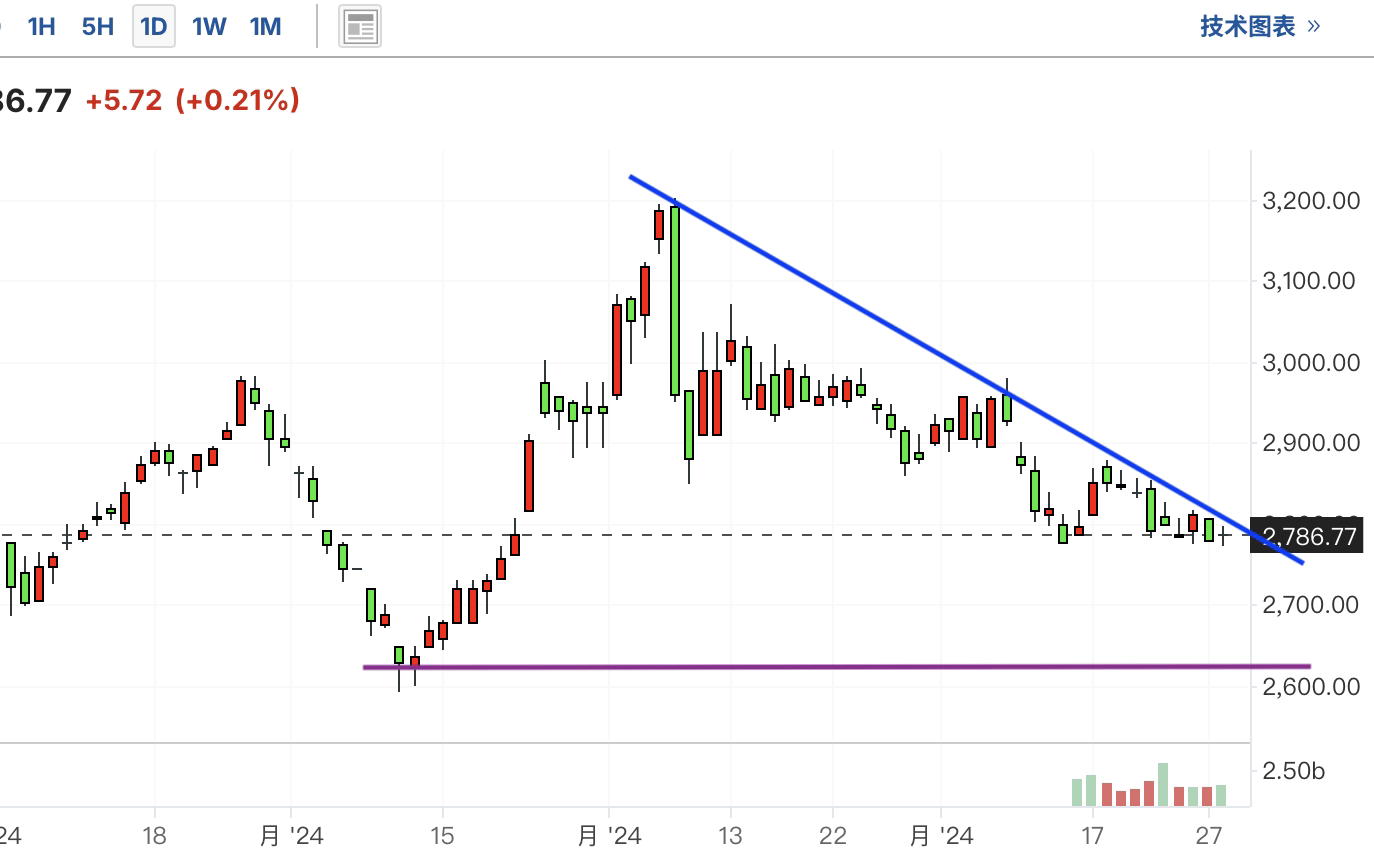
Task: Select the 5H timeframe tab
Action: pyautogui.click(x=98, y=27)
